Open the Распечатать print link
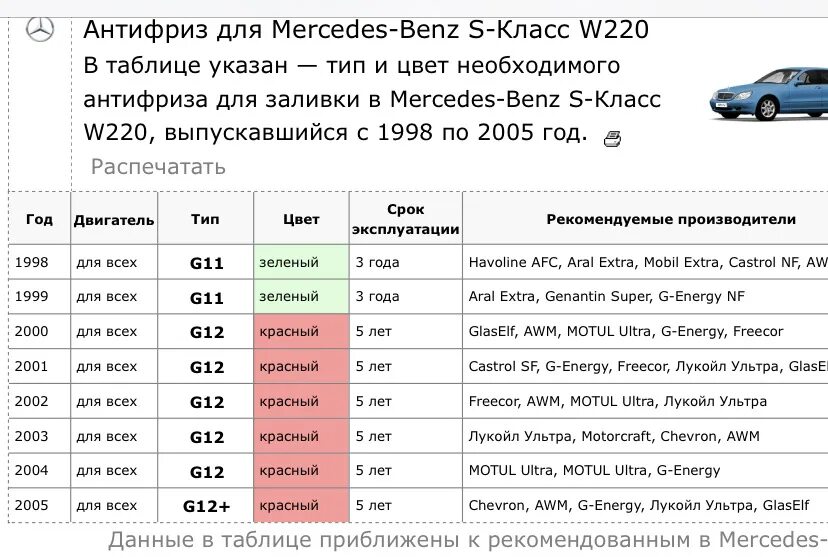828x558 pixels. 158,167
